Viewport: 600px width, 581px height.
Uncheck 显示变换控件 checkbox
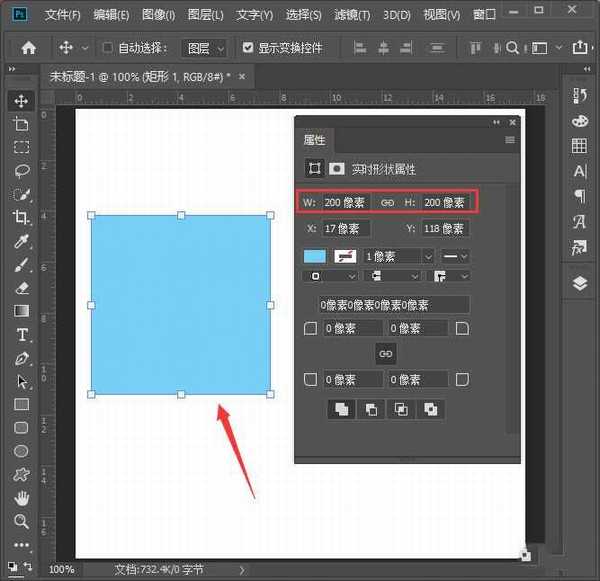tap(248, 48)
